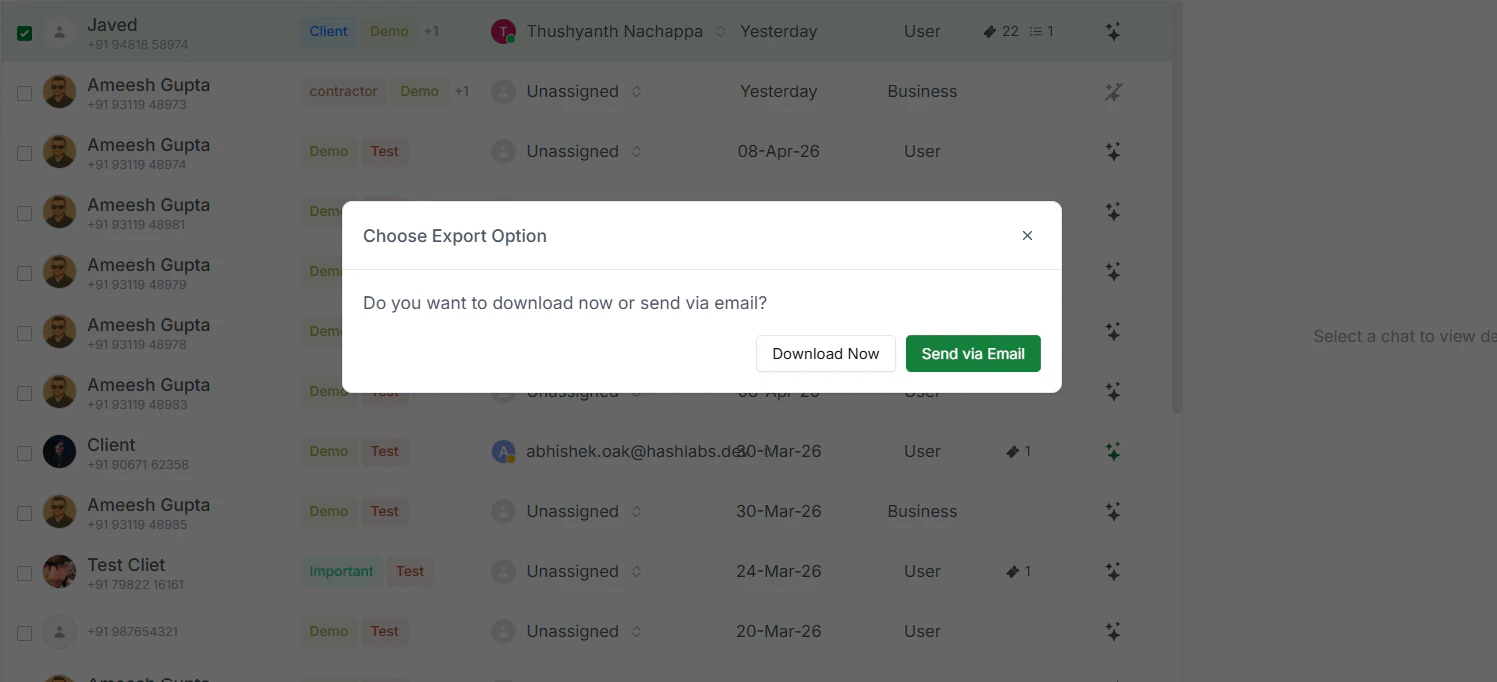Image resolution: width=1497 pixels, height=682 pixels.
Task: Open the assignee dropdown for Thushyanth Nachappa
Action: (x=720, y=31)
